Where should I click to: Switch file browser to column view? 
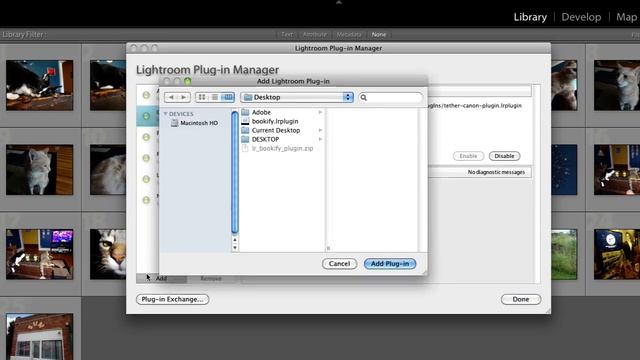[x=228, y=97]
